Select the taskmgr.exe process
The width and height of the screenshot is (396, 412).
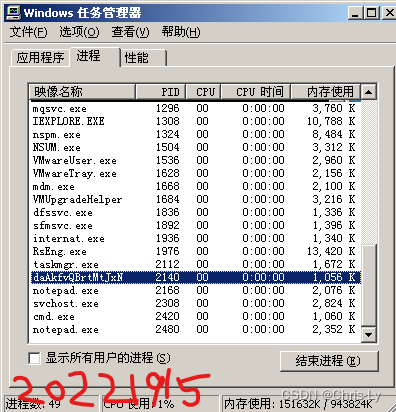pos(196,264)
